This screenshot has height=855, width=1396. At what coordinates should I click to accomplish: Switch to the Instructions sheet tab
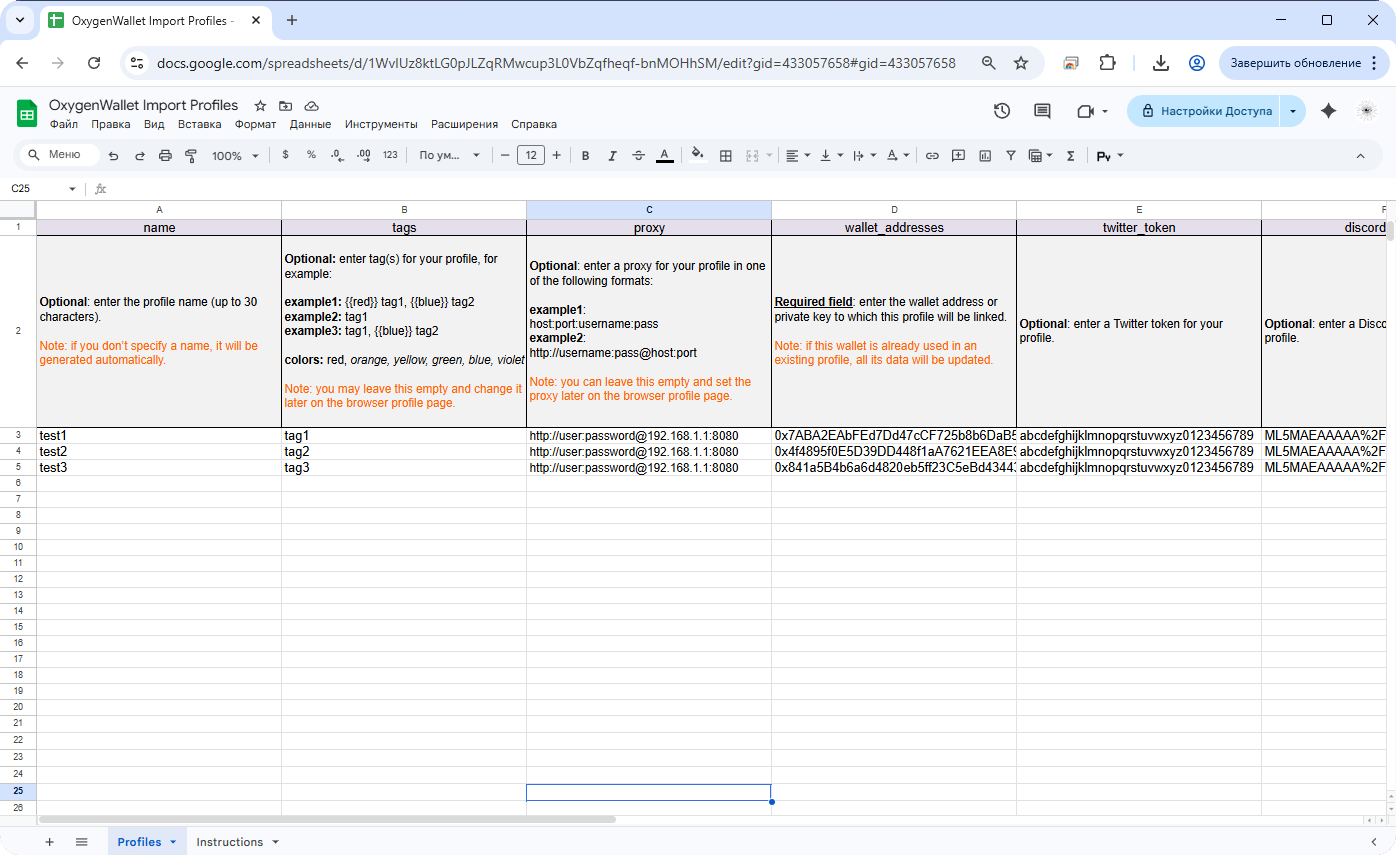[x=230, y=842]
